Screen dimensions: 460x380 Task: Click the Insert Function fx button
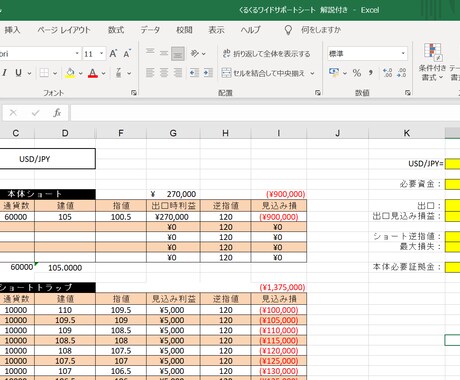(x=57, y=113)
